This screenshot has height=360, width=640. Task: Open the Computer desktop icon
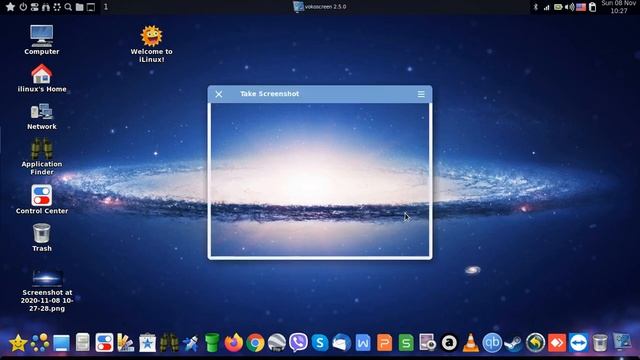(42, 40)
